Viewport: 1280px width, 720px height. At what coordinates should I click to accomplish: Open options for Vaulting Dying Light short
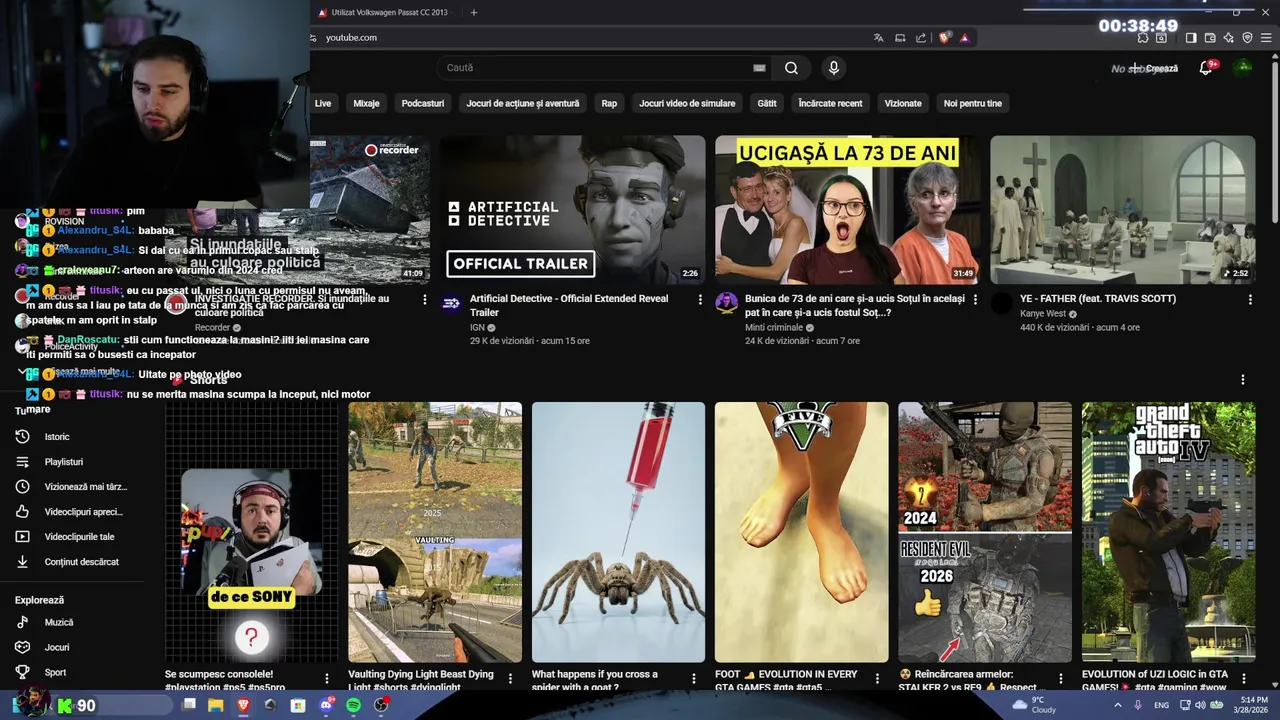(510, 679)
